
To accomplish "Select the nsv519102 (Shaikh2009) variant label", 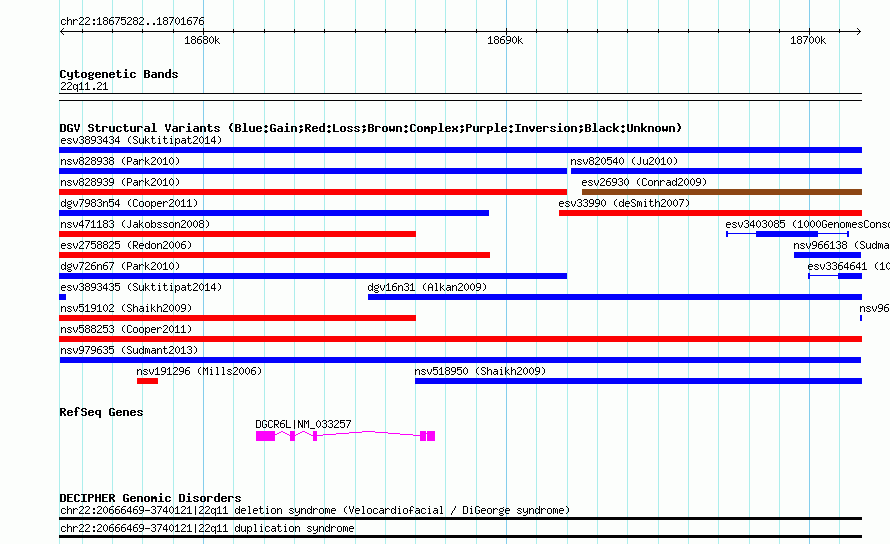I will 126,308.
